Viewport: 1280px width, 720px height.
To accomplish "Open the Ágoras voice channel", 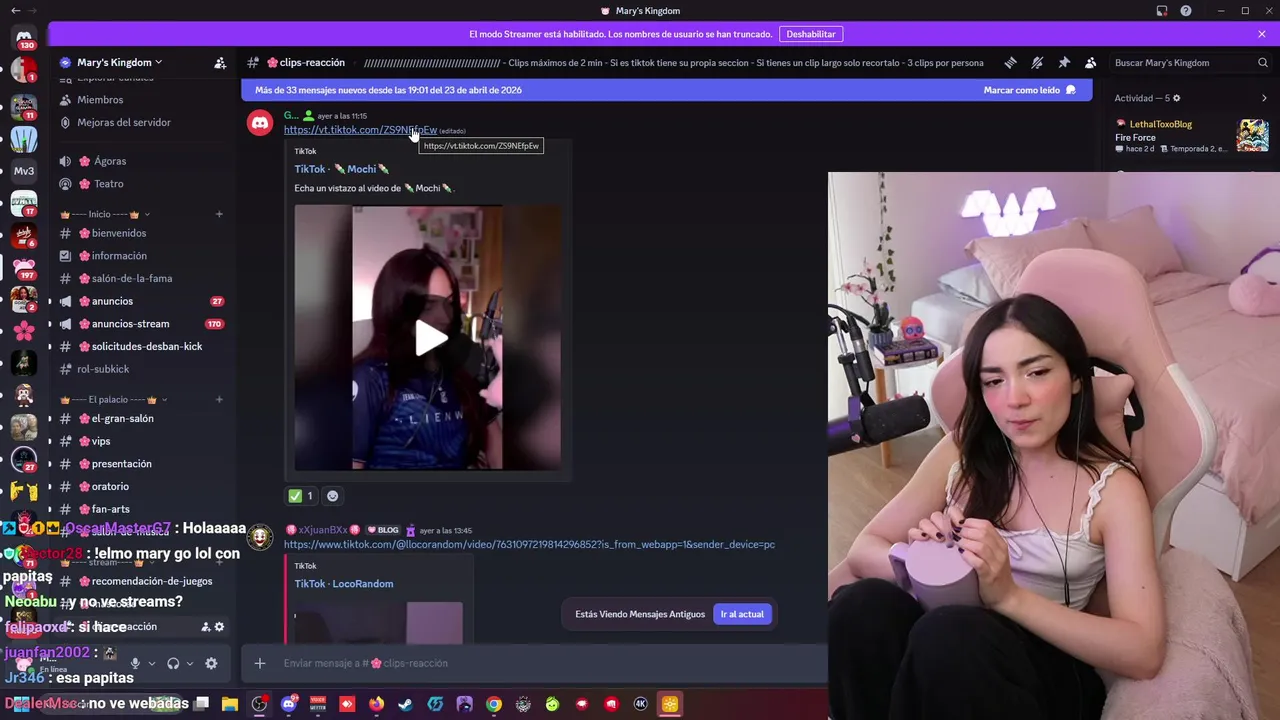I will 110,161.
